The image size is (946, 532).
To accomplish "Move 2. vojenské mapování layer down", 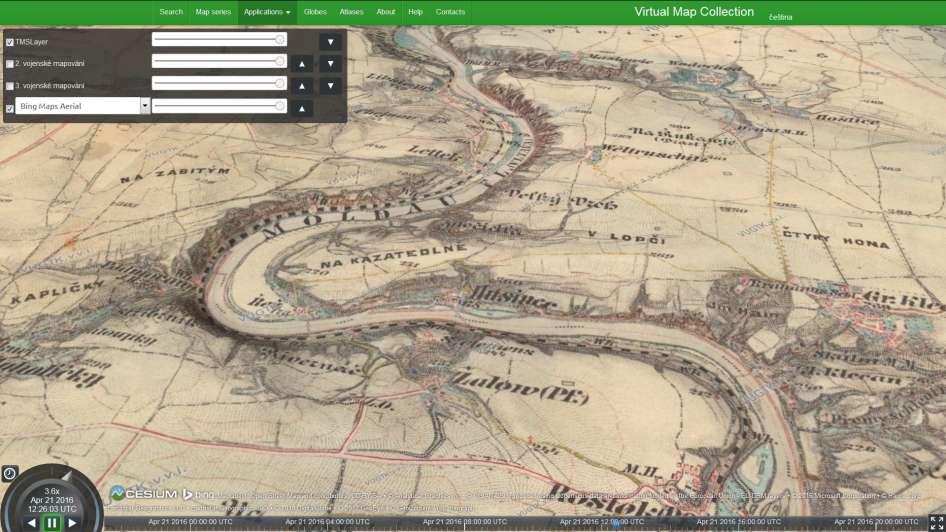I will [330, 64].
